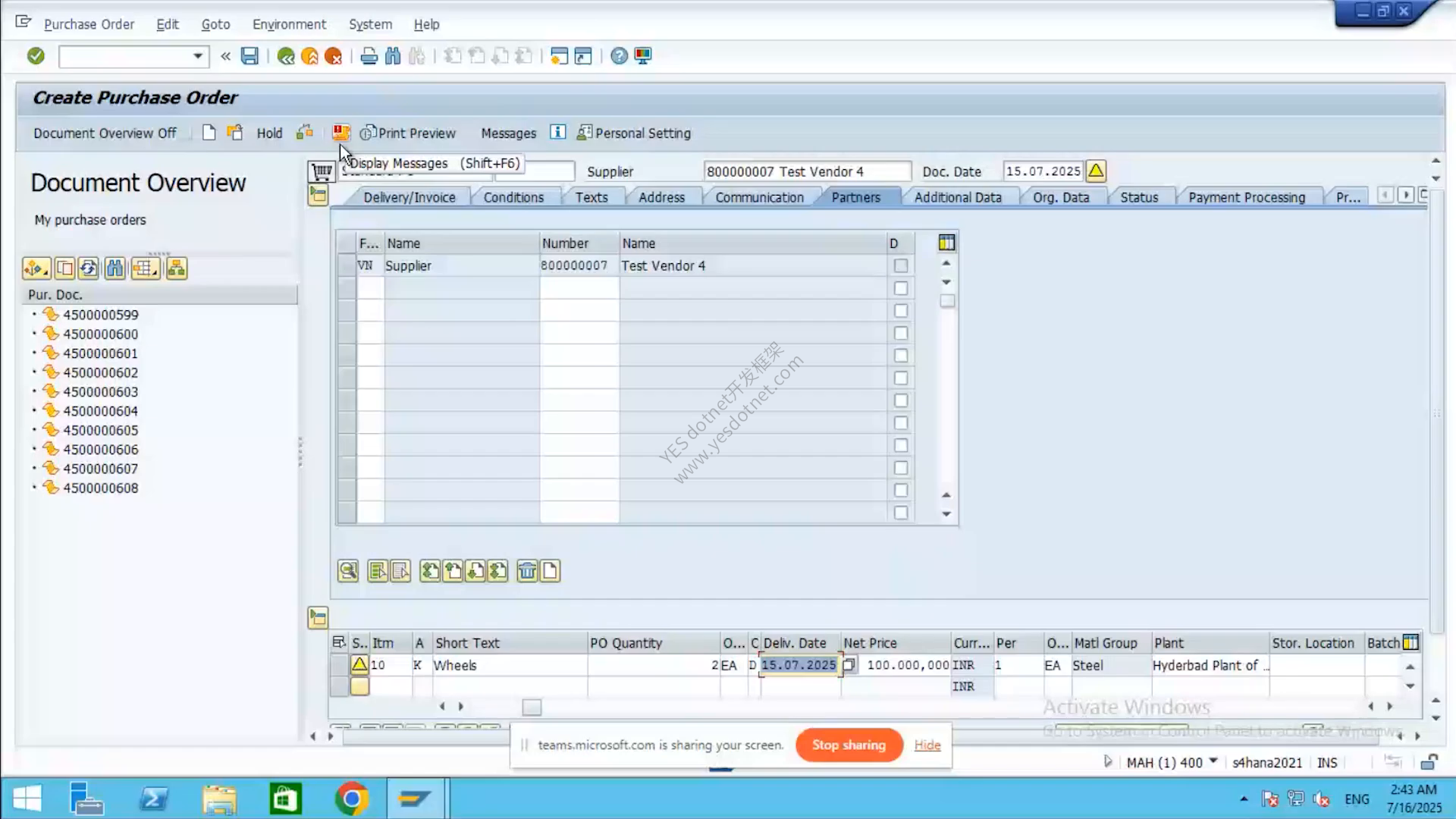Click the Hide link in sharing bar
The height and width of the screenshot is (819, 1456).
click(x=927, y=745)
